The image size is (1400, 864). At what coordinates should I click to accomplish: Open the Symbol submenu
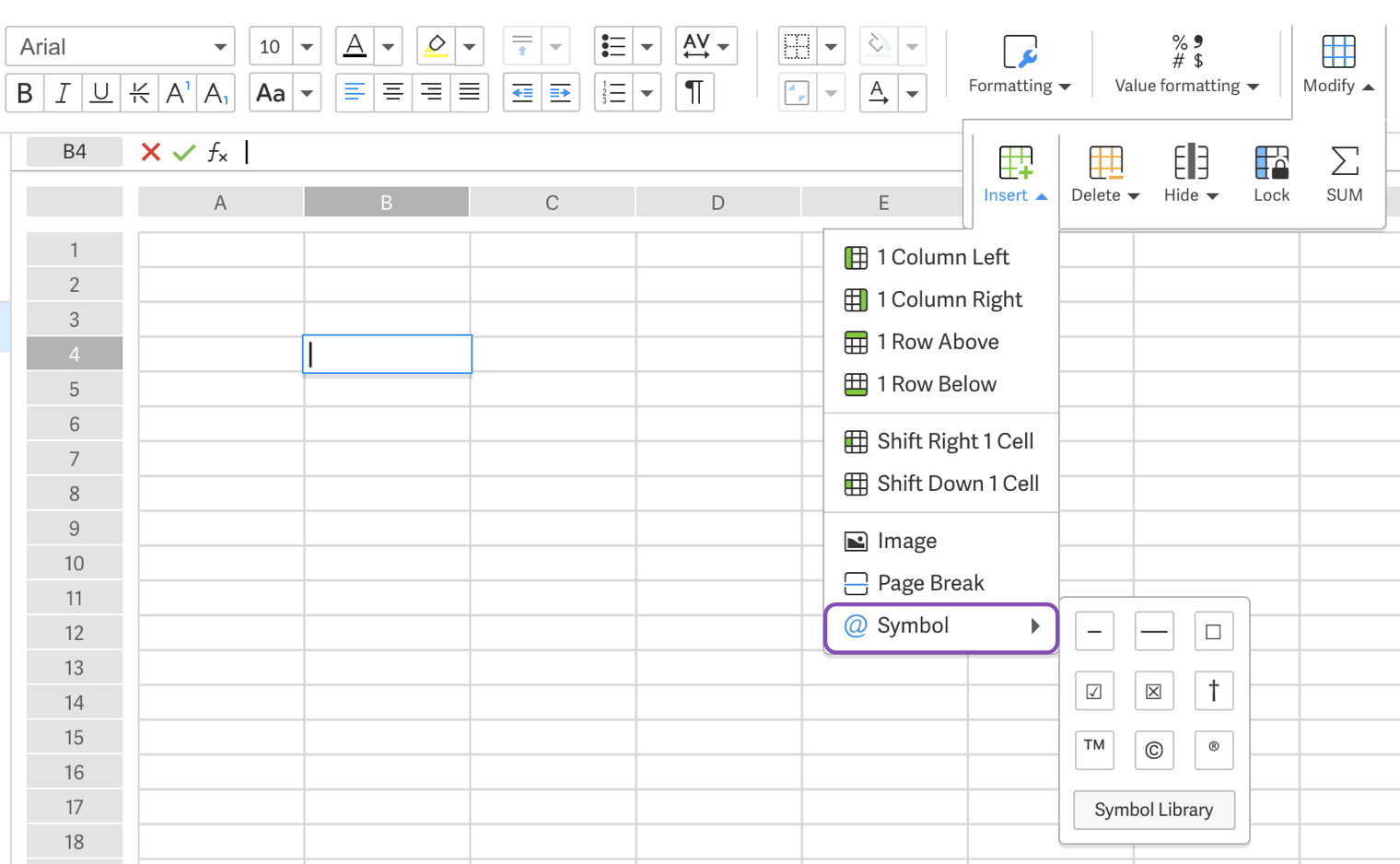pyautogui.click(x=940, y=627)
